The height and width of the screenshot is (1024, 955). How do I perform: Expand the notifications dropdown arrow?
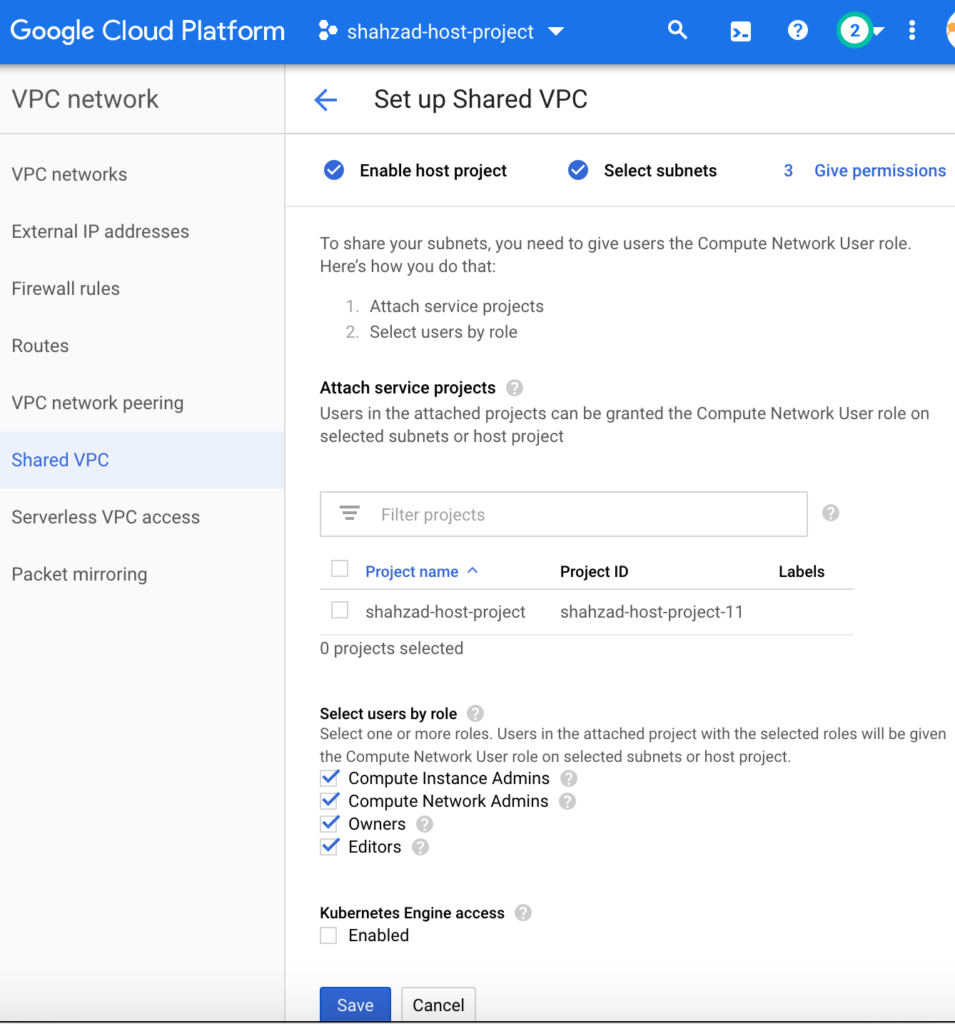coord(879,31)
